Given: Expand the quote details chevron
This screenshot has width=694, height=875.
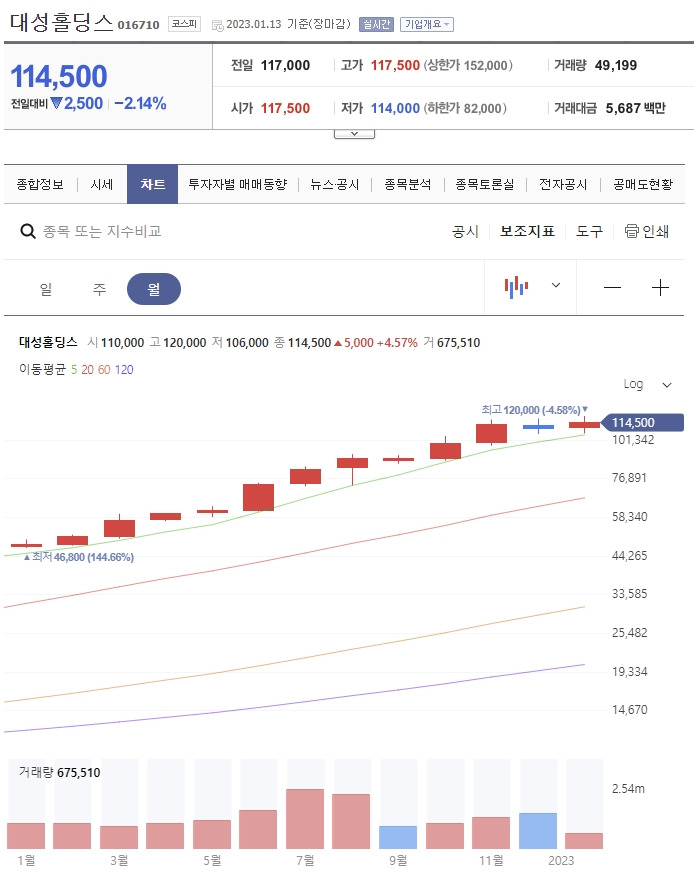Looking at the screenshot, I should point(354,134).
